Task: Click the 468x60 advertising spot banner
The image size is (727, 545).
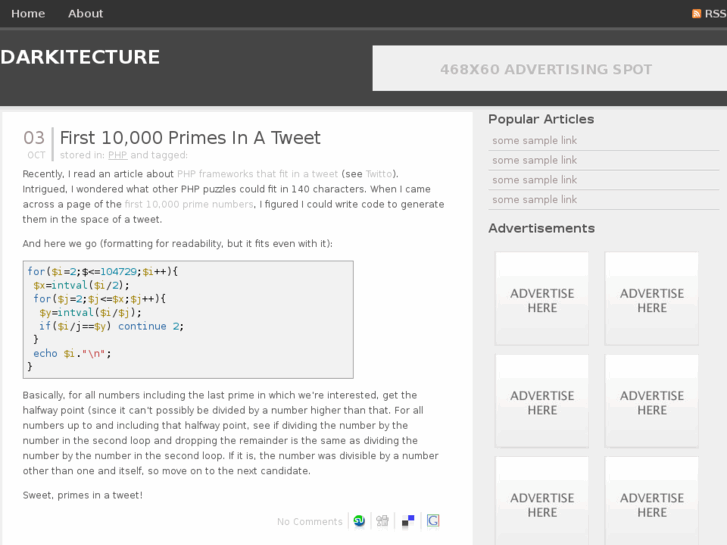Action: tap(546, 69)
